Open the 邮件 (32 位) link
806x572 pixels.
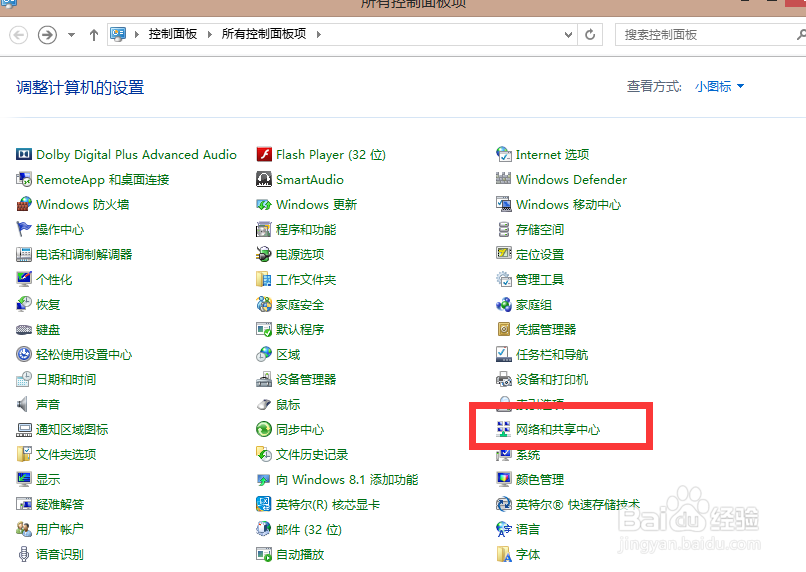coord(309,529)
